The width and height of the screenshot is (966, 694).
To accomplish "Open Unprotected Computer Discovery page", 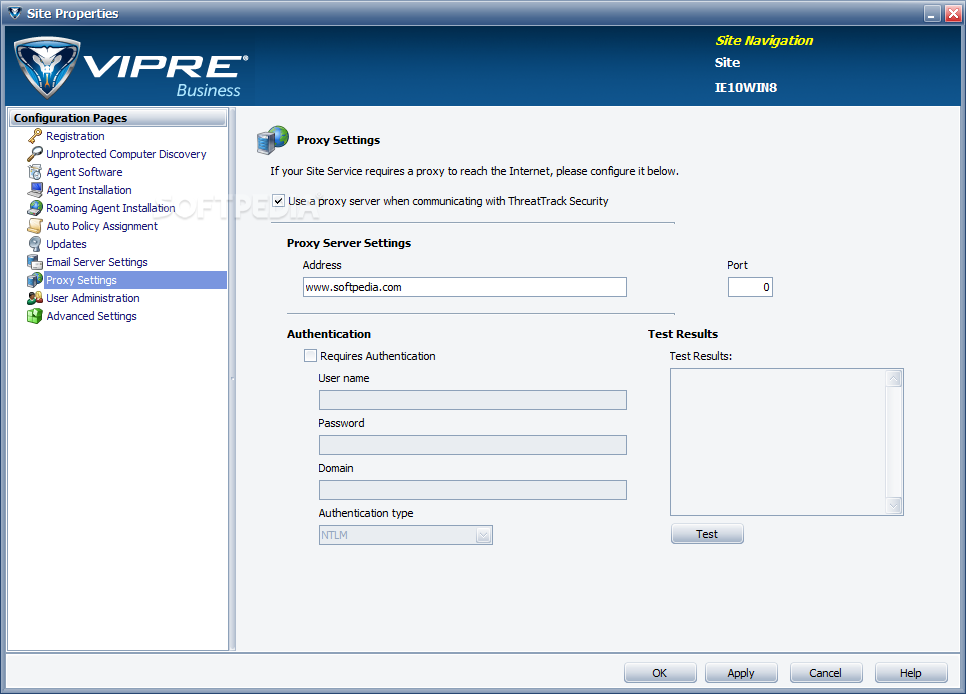I will [x=126, y=153].
